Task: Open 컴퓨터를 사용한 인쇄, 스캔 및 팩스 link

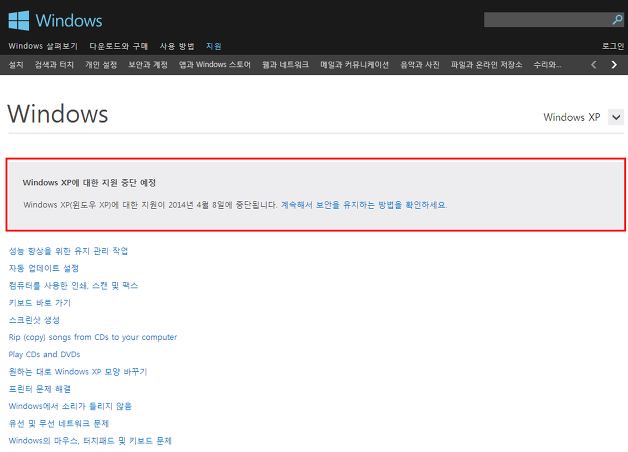Action: (x=73, y=285)
